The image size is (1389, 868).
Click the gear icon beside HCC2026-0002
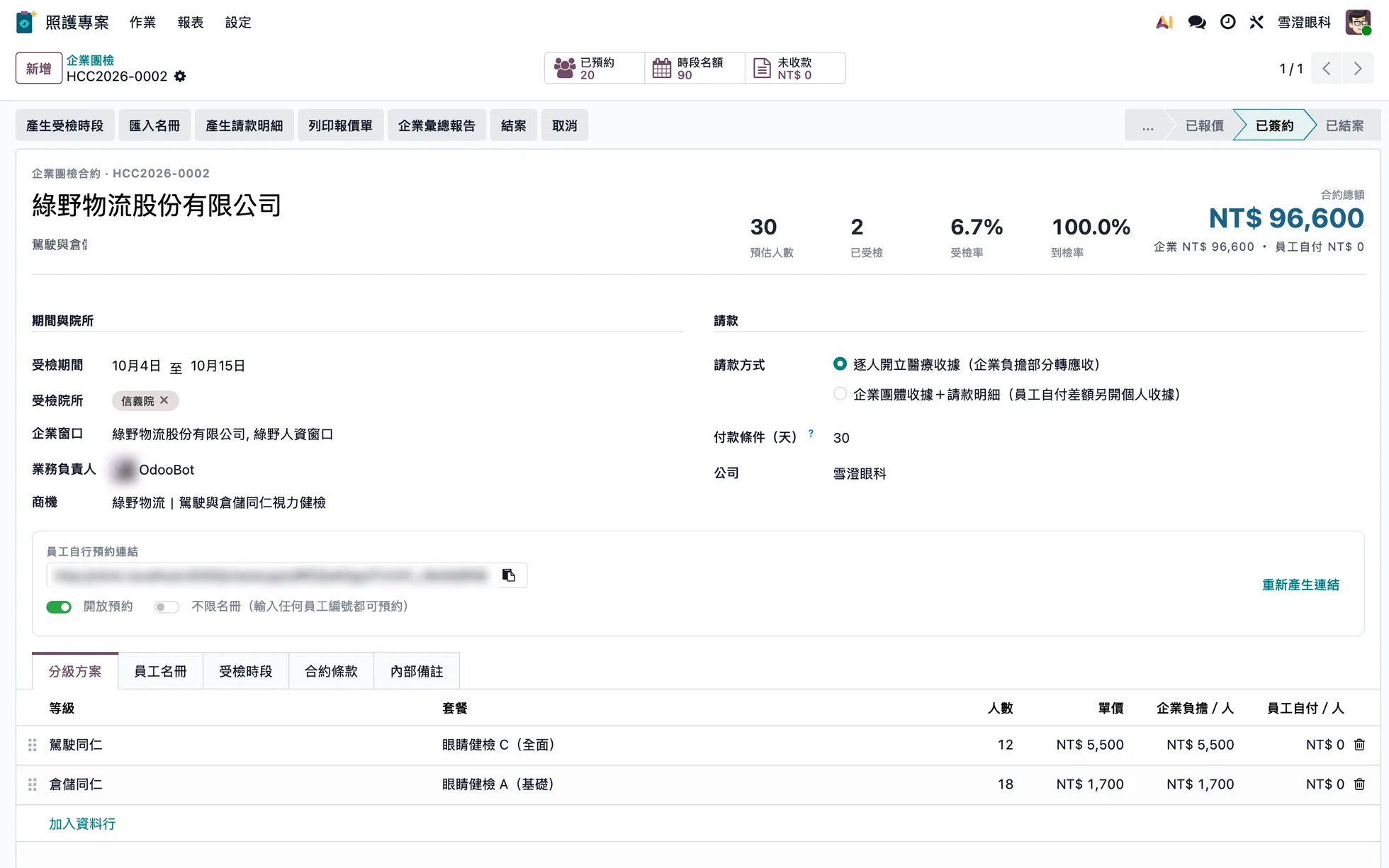pyautogui.click(x=180, y=77)
